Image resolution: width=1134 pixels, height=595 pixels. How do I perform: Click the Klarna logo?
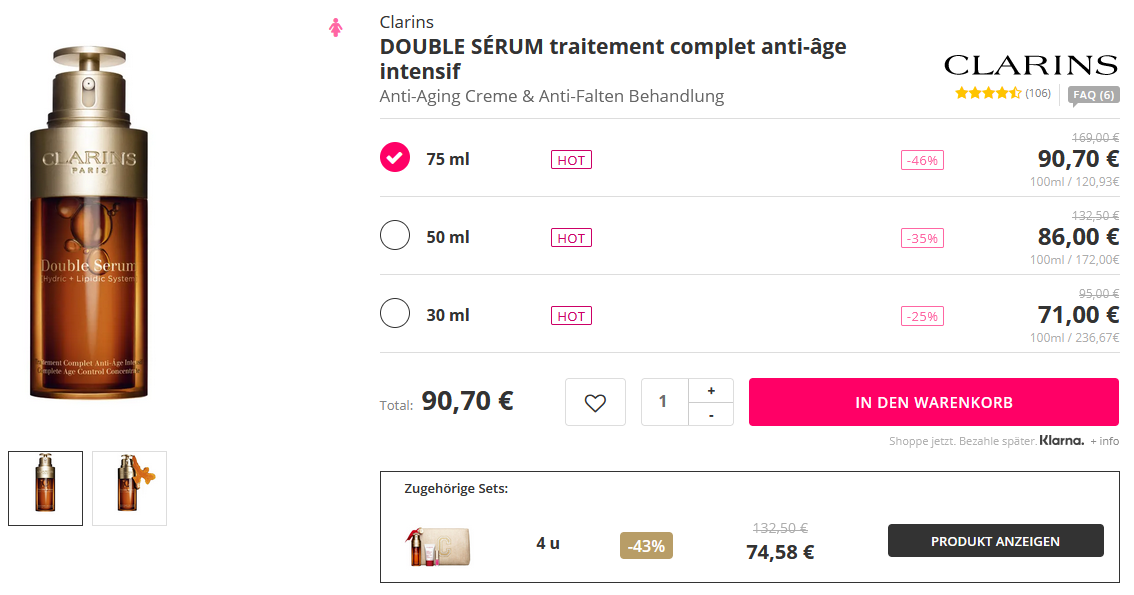click(x=1061, y=440)
